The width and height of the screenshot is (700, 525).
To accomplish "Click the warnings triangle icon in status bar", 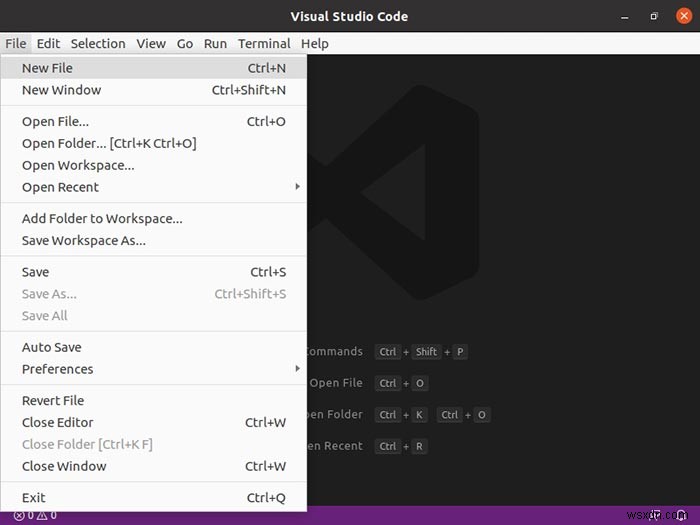I will tap(42, 516).
